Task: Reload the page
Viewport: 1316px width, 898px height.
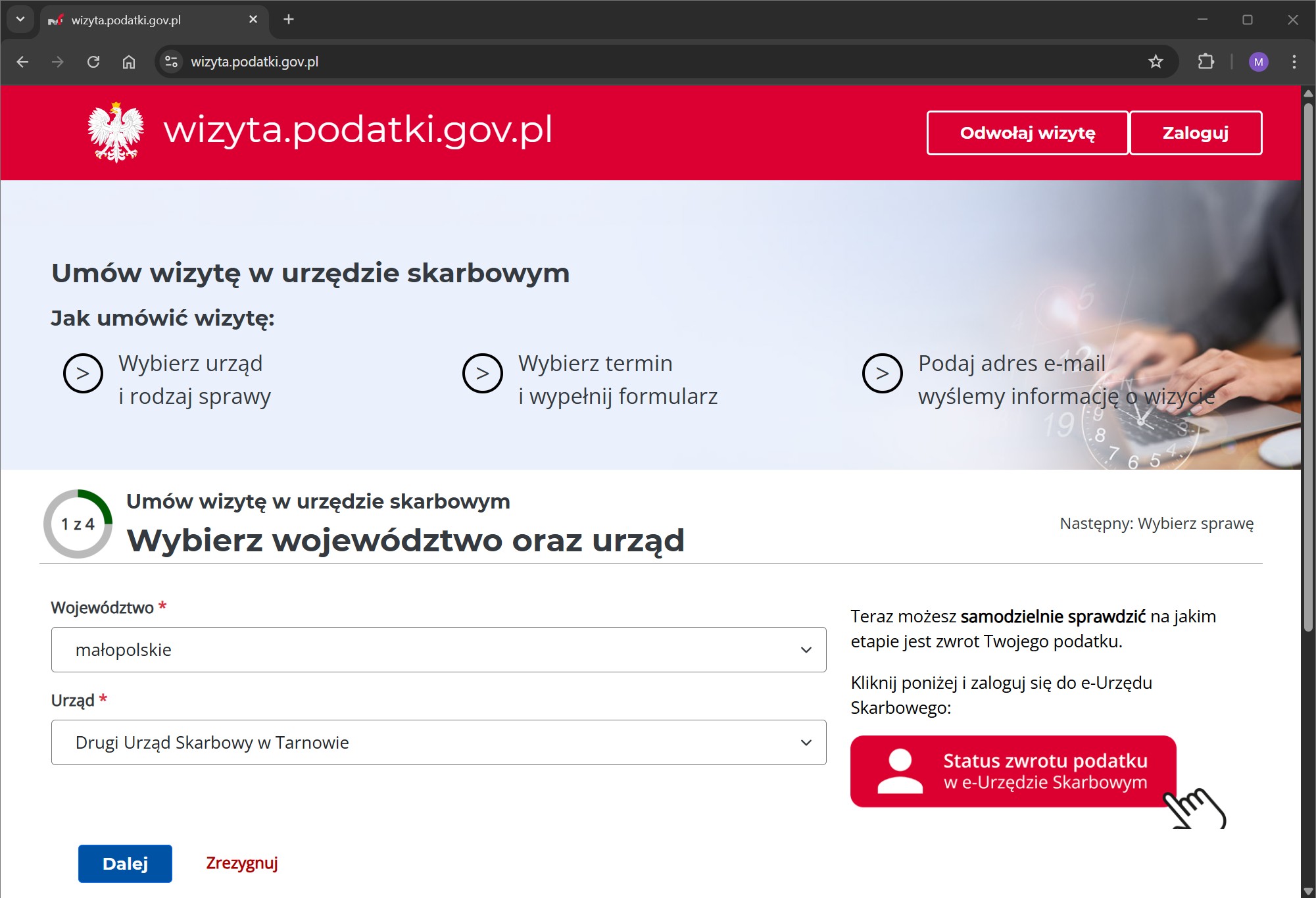Action: click(x=93, y=62)
